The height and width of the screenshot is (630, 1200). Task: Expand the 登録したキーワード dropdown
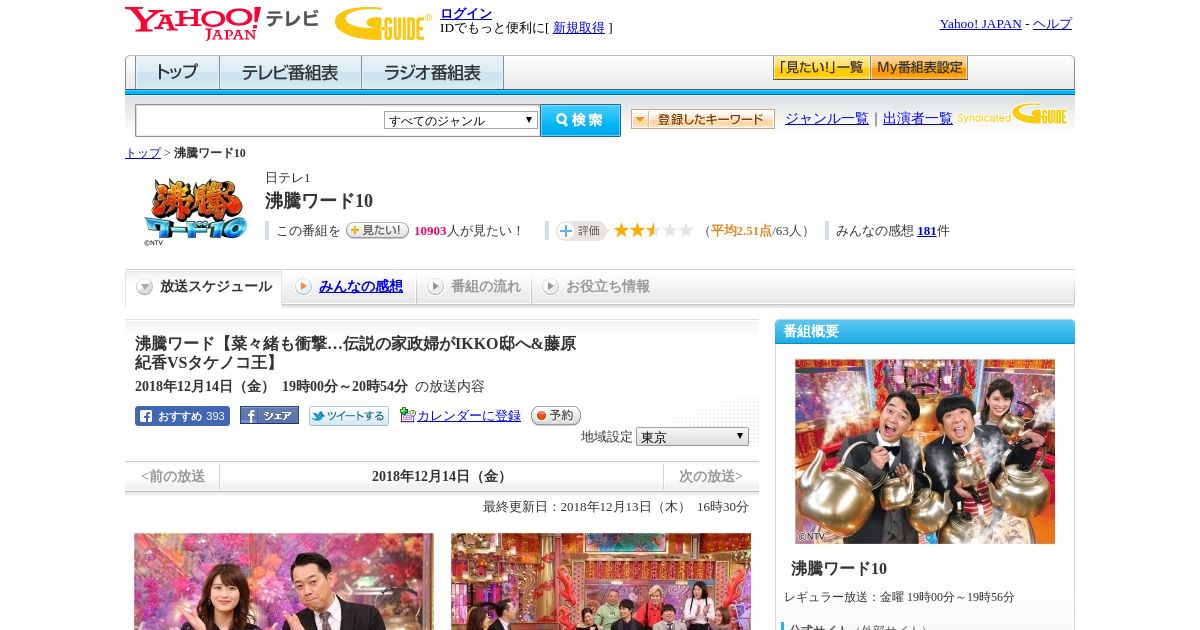[703, 119]
